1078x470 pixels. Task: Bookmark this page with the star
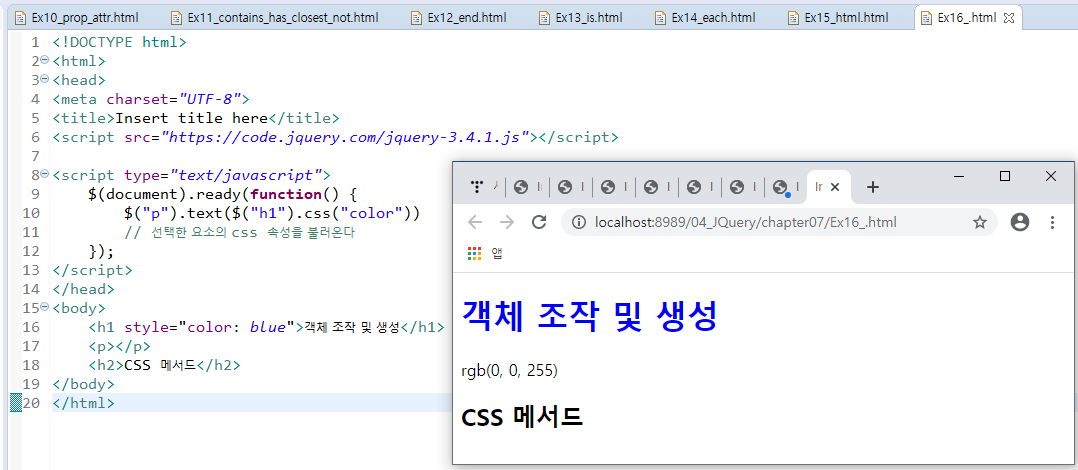coord(980,222)
